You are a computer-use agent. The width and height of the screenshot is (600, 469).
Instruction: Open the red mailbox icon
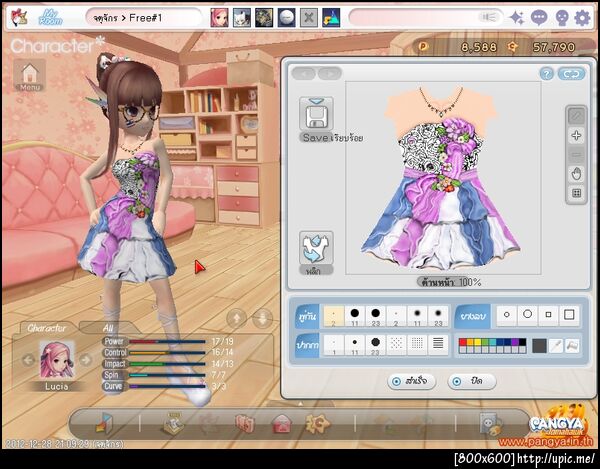[x=282, y=424]
